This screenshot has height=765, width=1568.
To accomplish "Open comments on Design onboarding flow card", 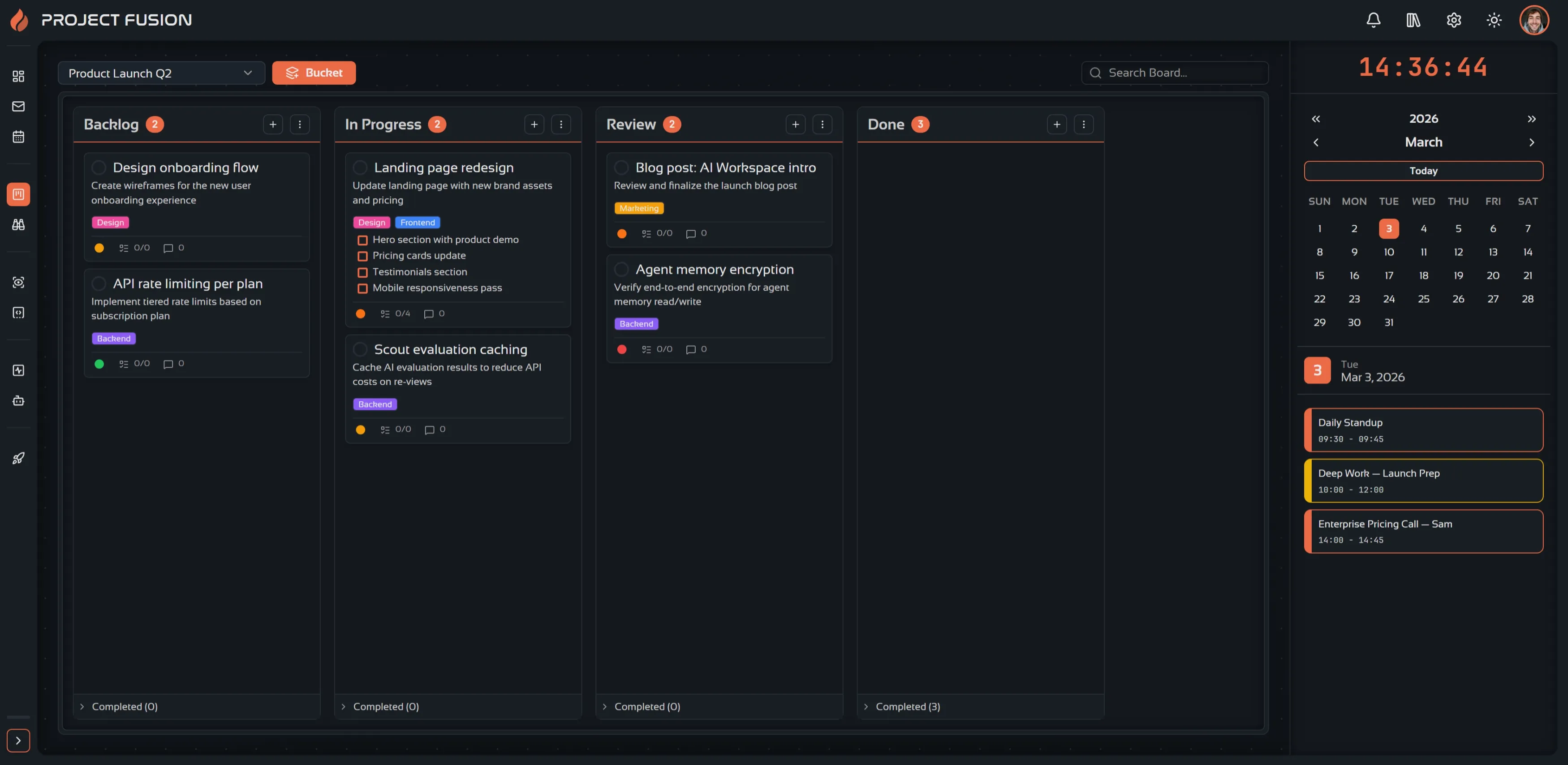I will 173,248.
